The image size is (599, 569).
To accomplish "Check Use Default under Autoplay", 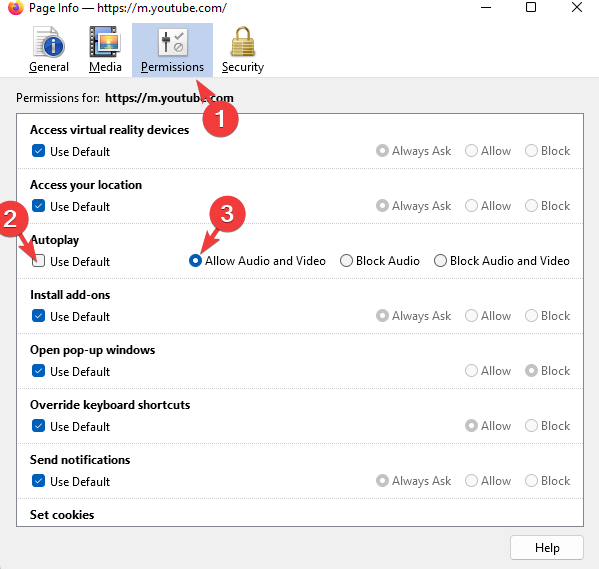I will click(x=38, y=261).
